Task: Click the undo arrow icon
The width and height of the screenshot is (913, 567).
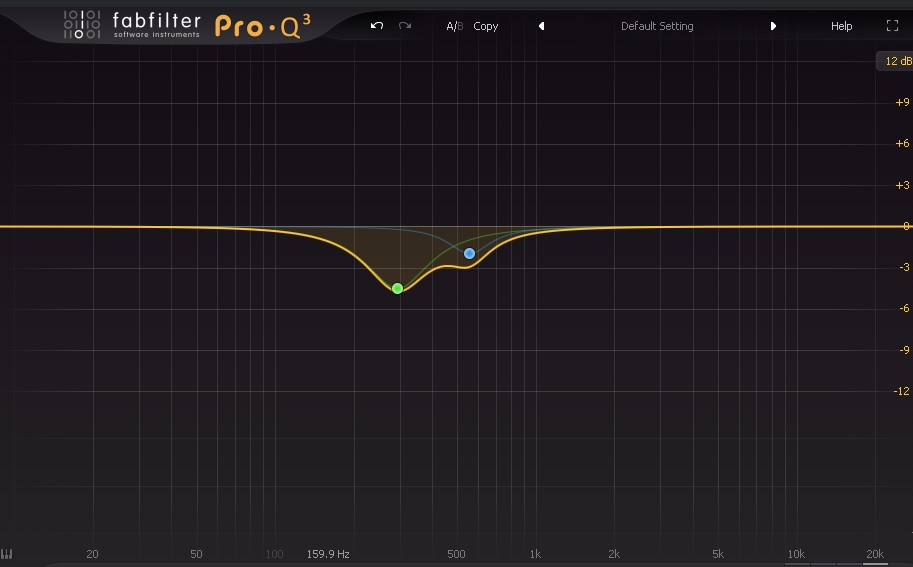Action: pos(377,26)
